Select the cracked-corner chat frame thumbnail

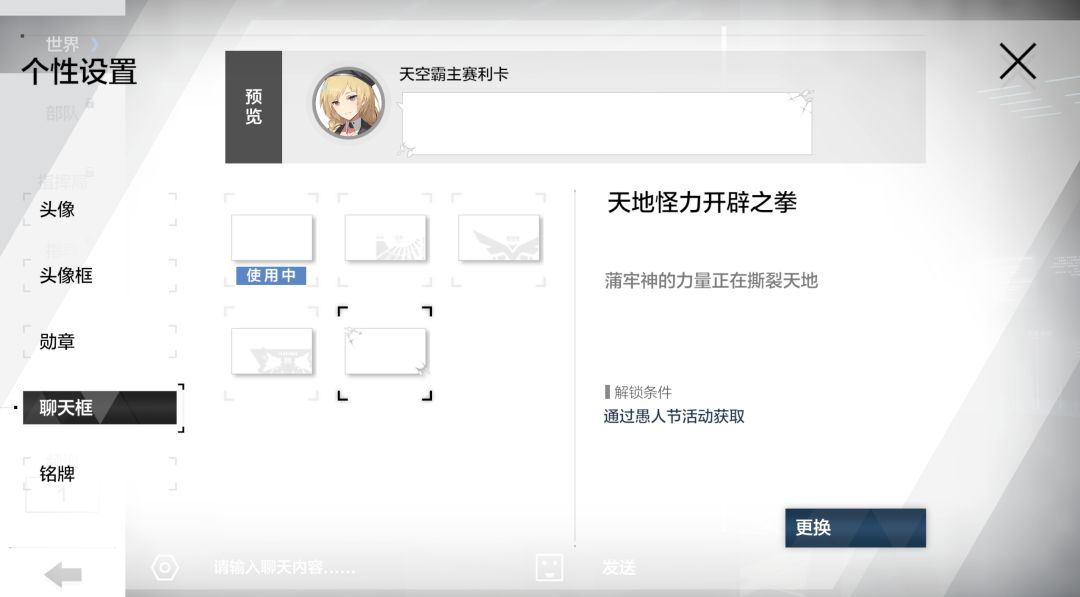click(x=385, y=352)
